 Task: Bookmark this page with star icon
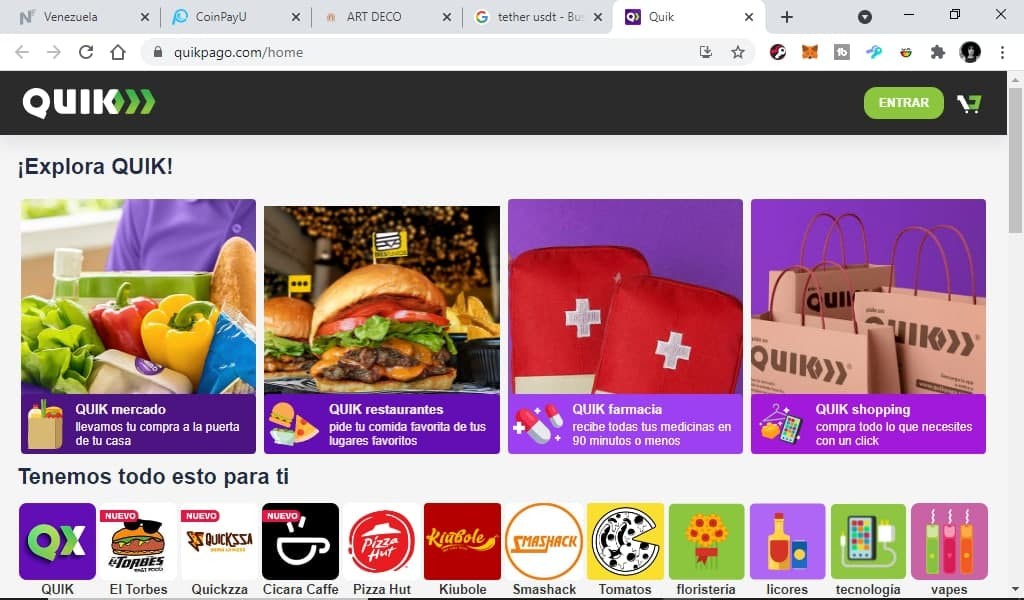pyautogui.click(x=738, y=52)
